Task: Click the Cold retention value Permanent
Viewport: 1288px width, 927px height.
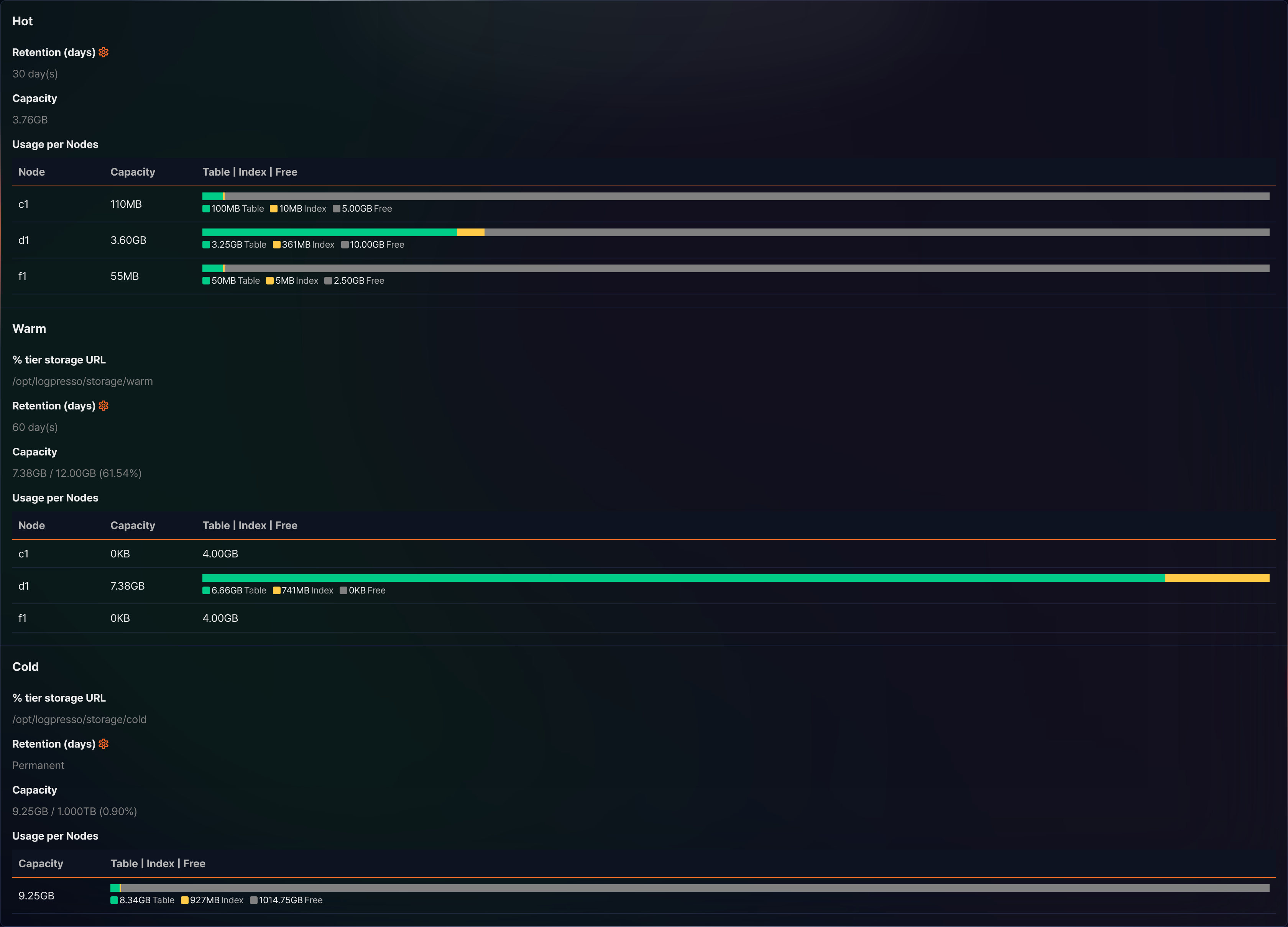Action: click(38, 765)
